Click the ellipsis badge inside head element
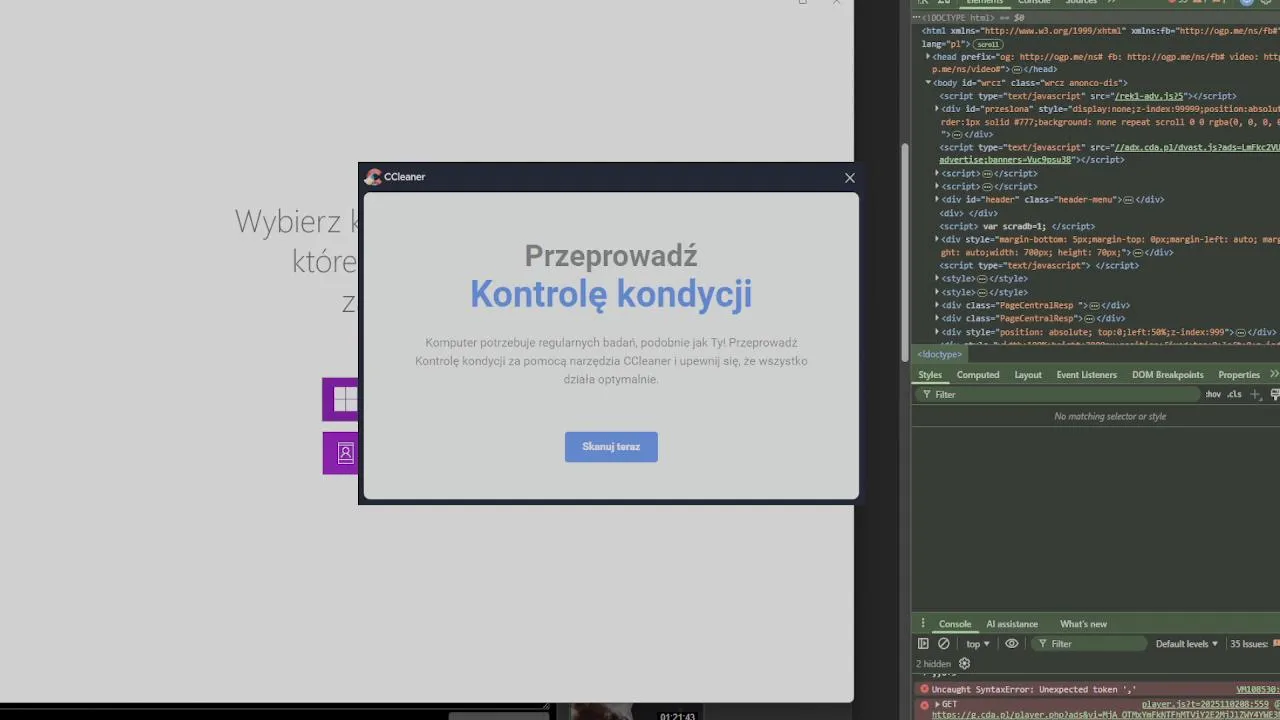This screenshot has height=720, width=1280. coord(1017,70)
